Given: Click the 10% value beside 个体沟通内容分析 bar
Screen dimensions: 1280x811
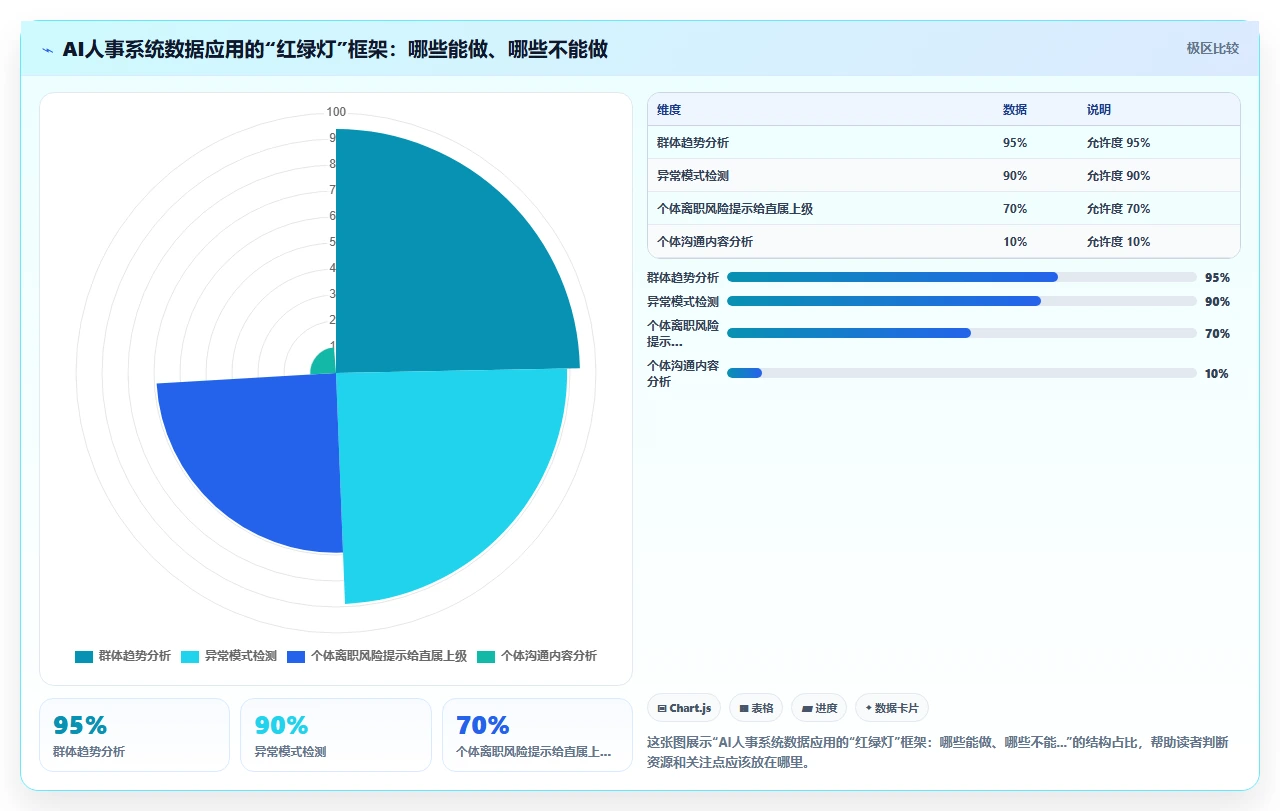Looking at the screenshot, I should [1217, 374].
